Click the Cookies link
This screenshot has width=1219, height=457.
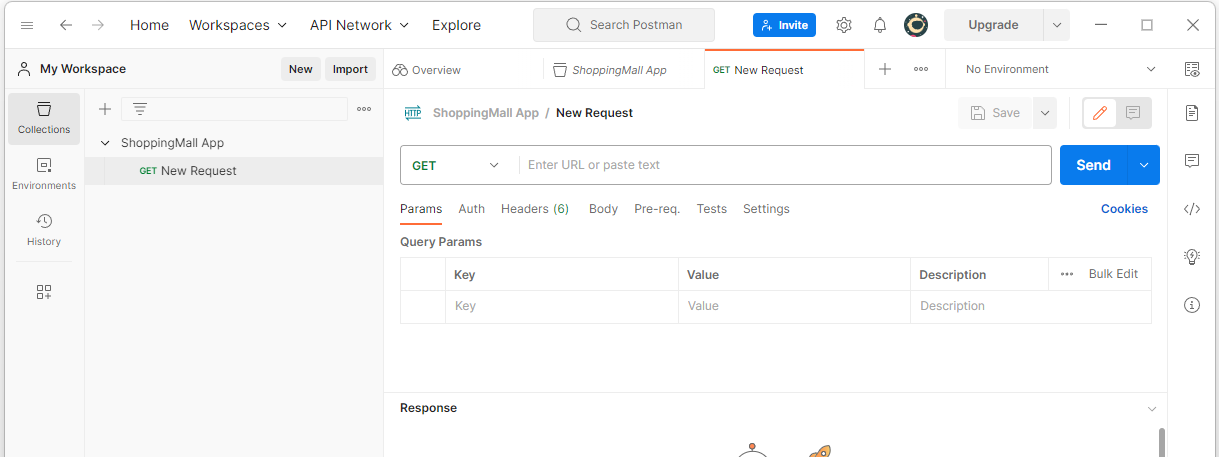[1124, 209]
